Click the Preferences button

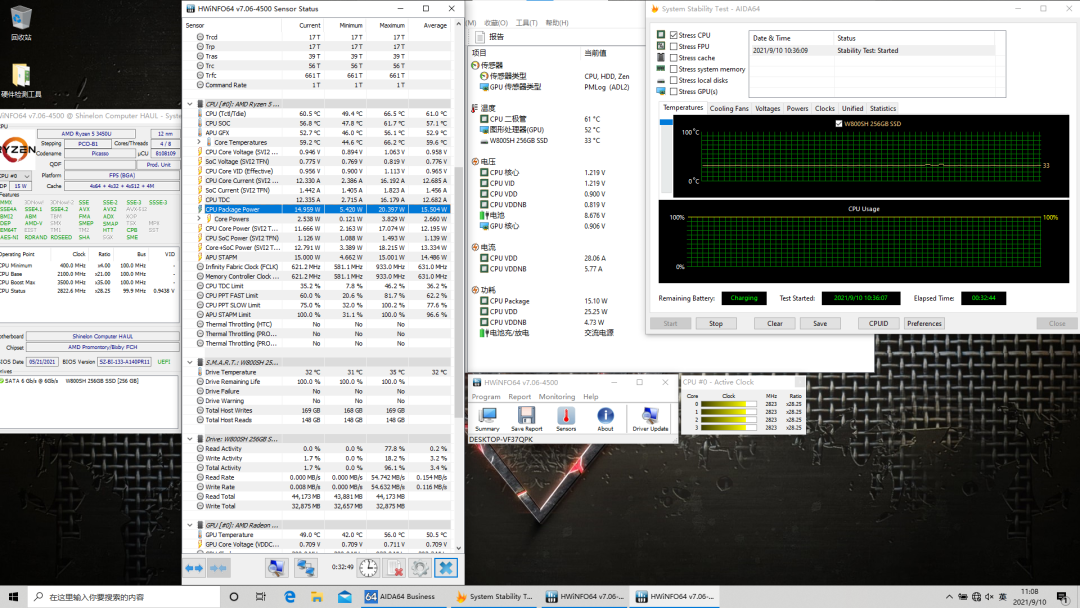[924, 323]
